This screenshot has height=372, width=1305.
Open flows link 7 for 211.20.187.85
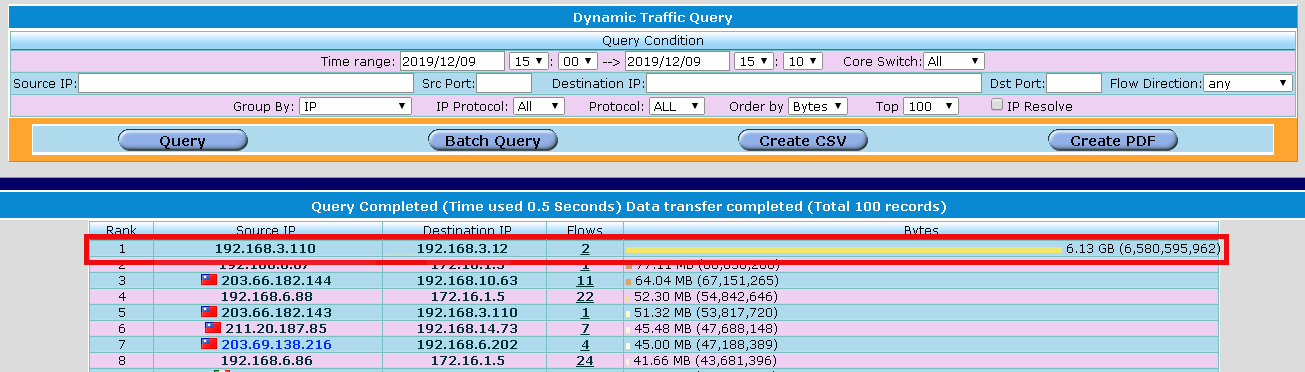585,328
